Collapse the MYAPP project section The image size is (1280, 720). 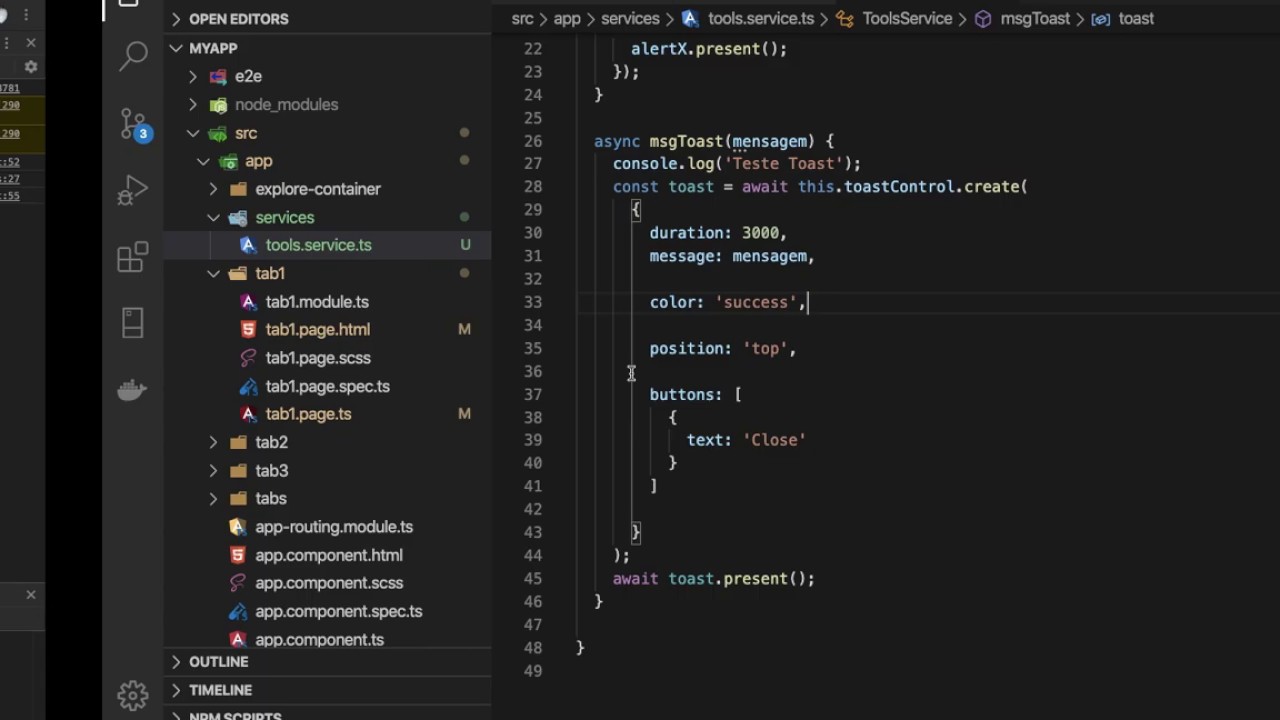[176, 48]
